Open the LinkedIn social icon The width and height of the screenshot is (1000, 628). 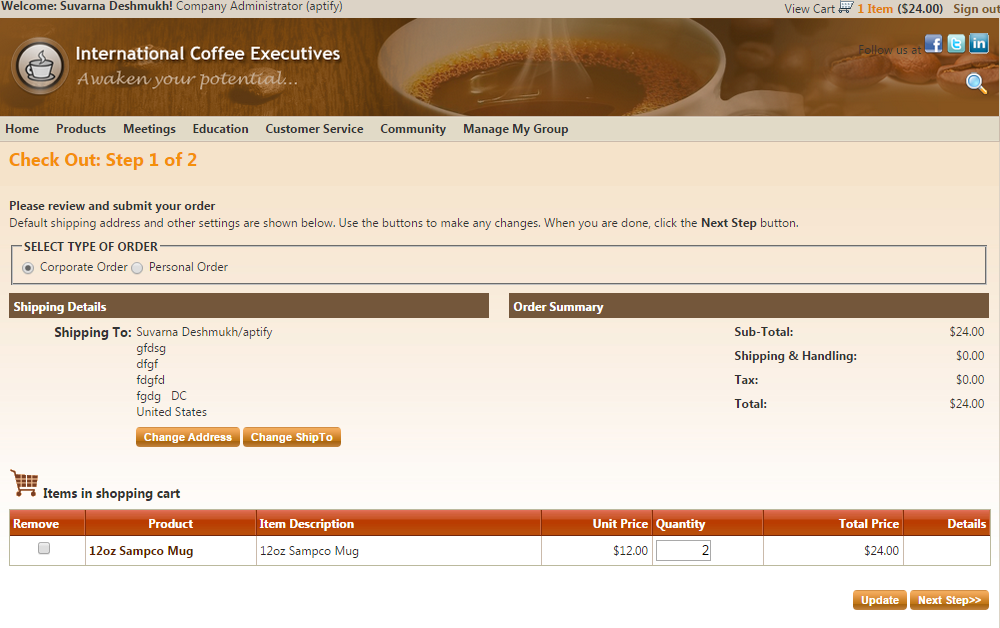(x=979, y=43)
